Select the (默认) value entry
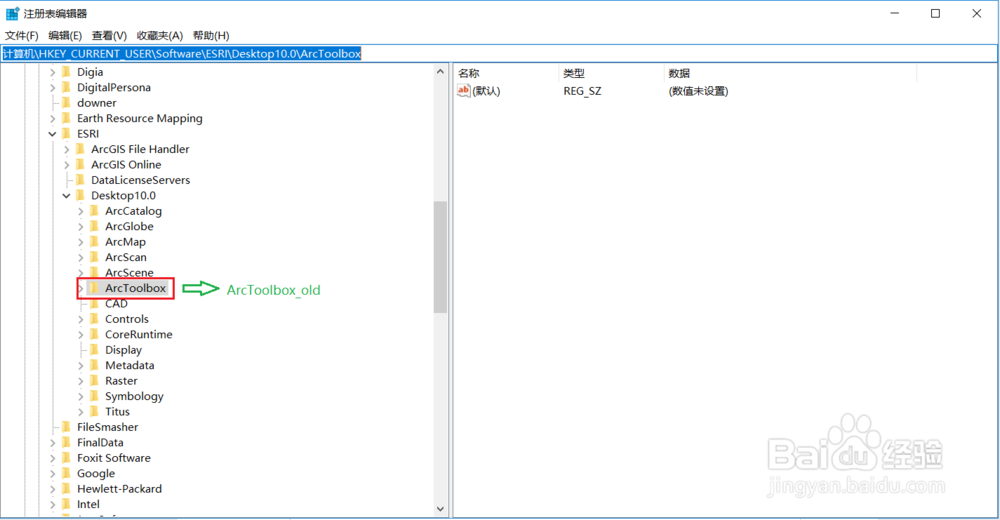The image size is (1000, 520). click(x=487, y=91)
